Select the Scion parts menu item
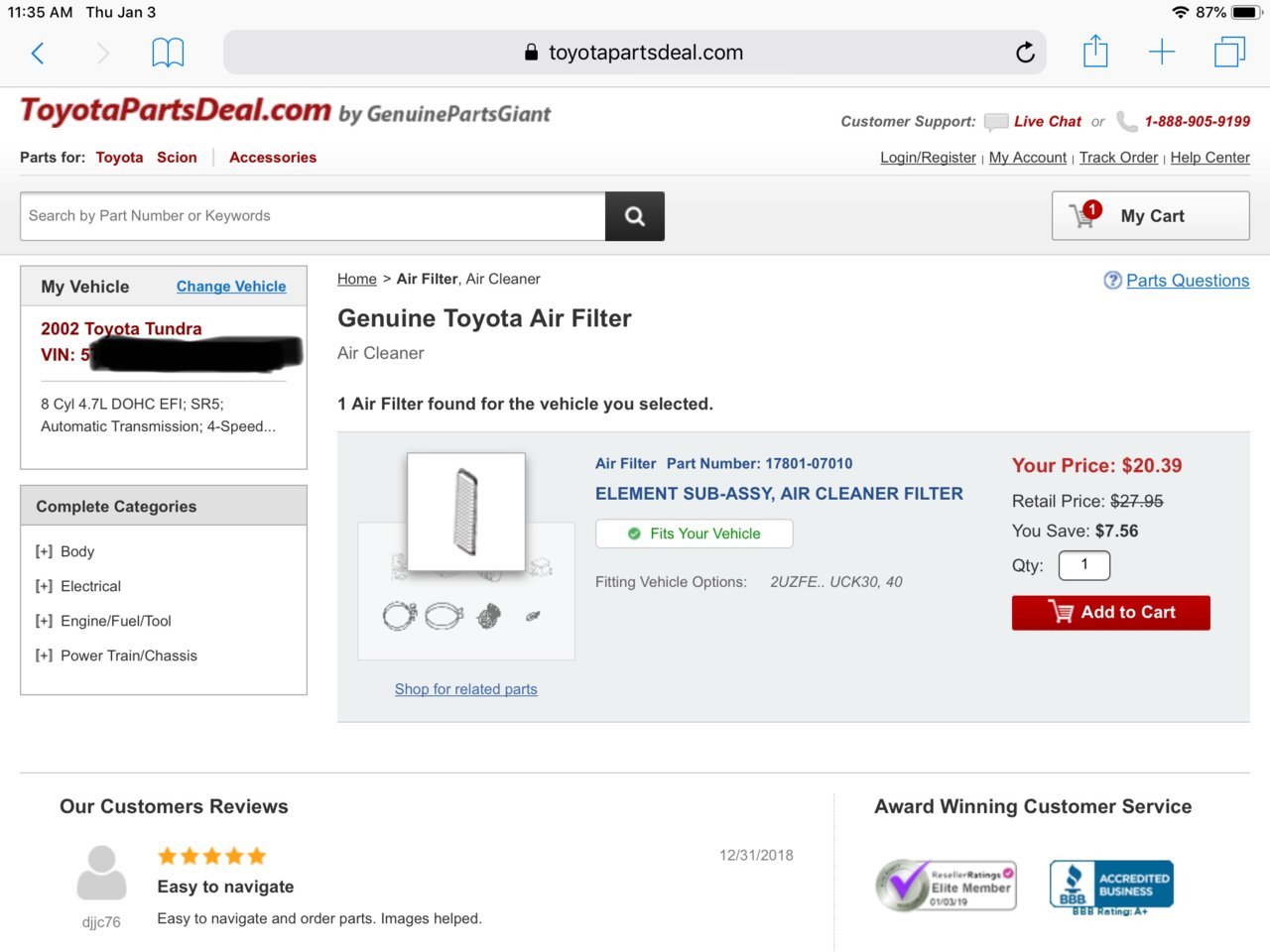This screenshot has height=952, width=1270. coord(177,158)
